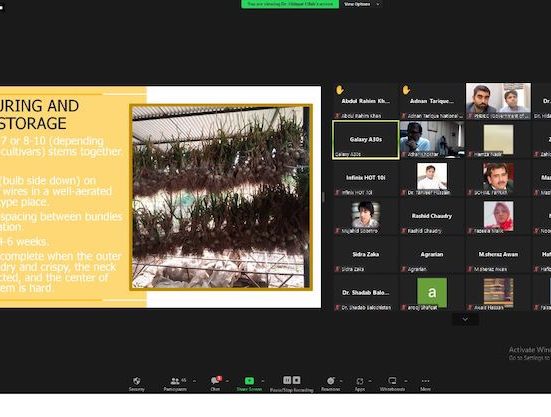Click raised hand icon on Adnan Tarique tile
The height and width of the screenshot is (417, 551).
406,90
